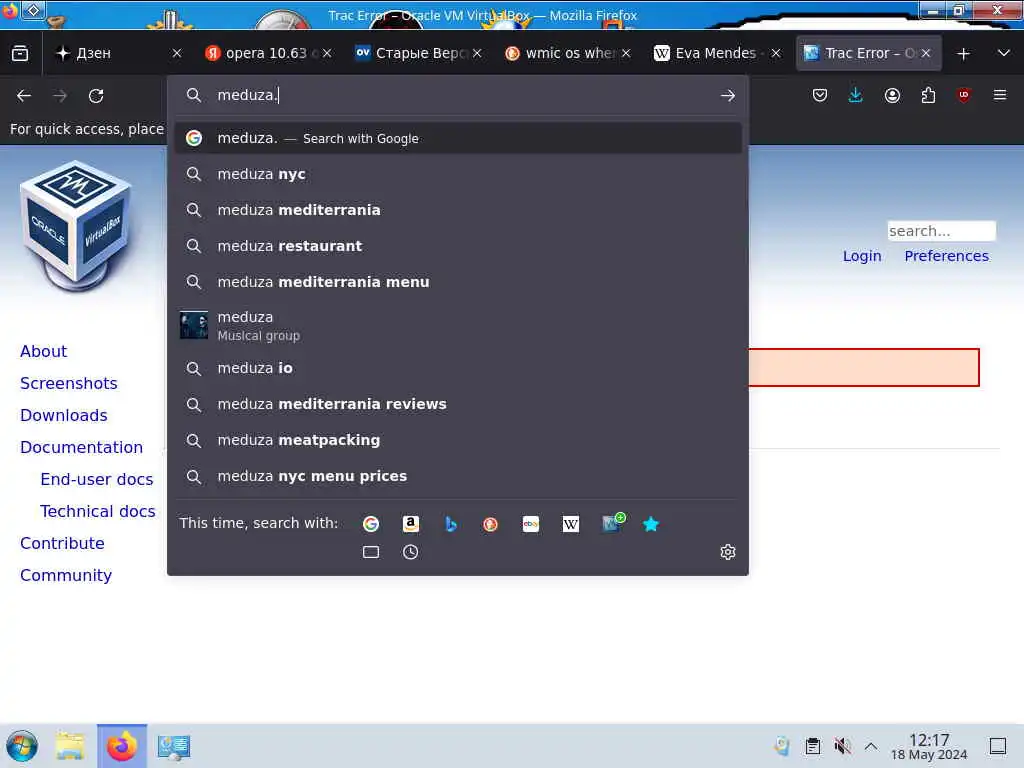
Task: Close the opera 10.63 tab
Action: (327, 54)
